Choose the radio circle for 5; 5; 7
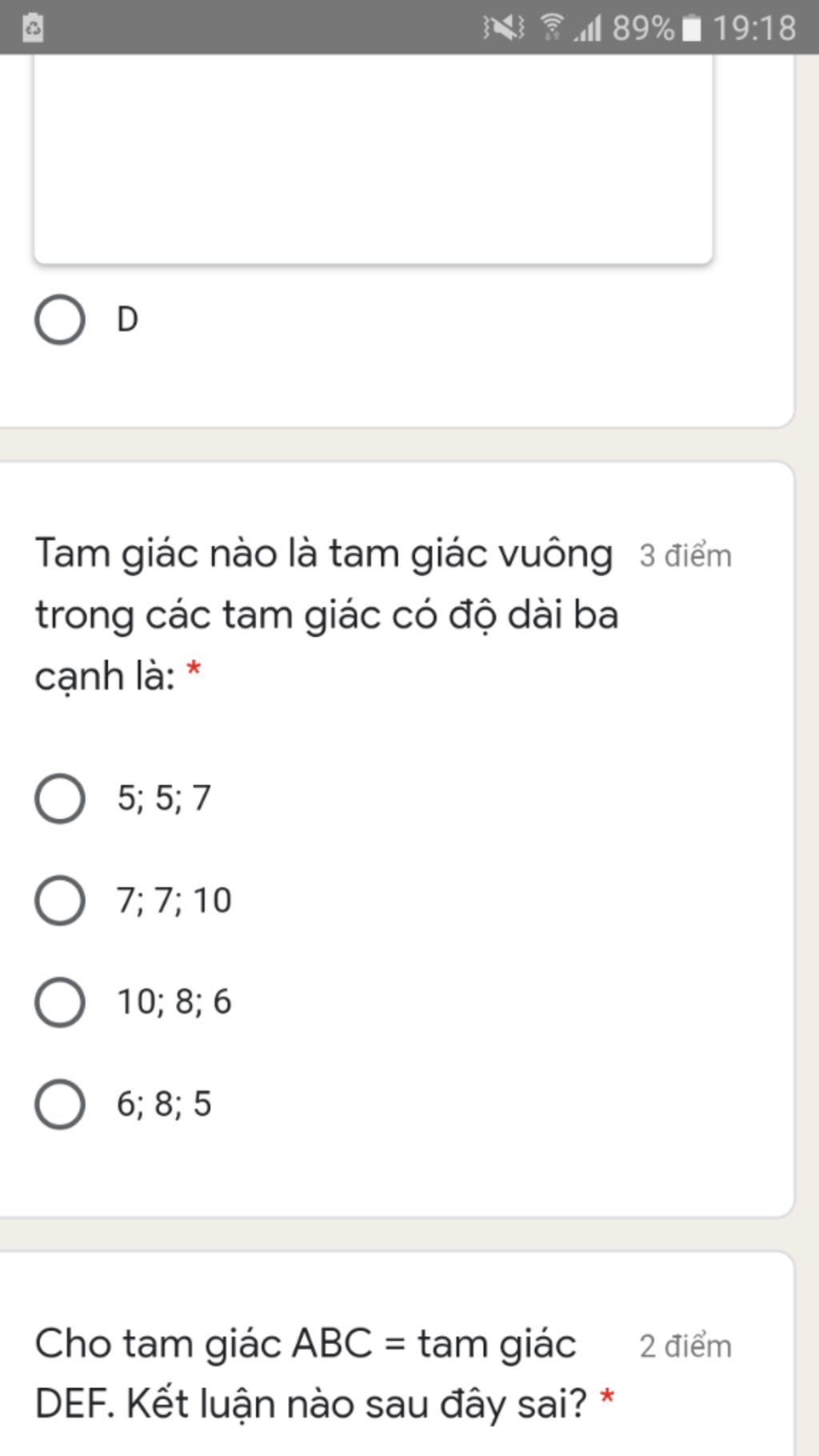Screen dimensions: 819x1456 (60, 798)
